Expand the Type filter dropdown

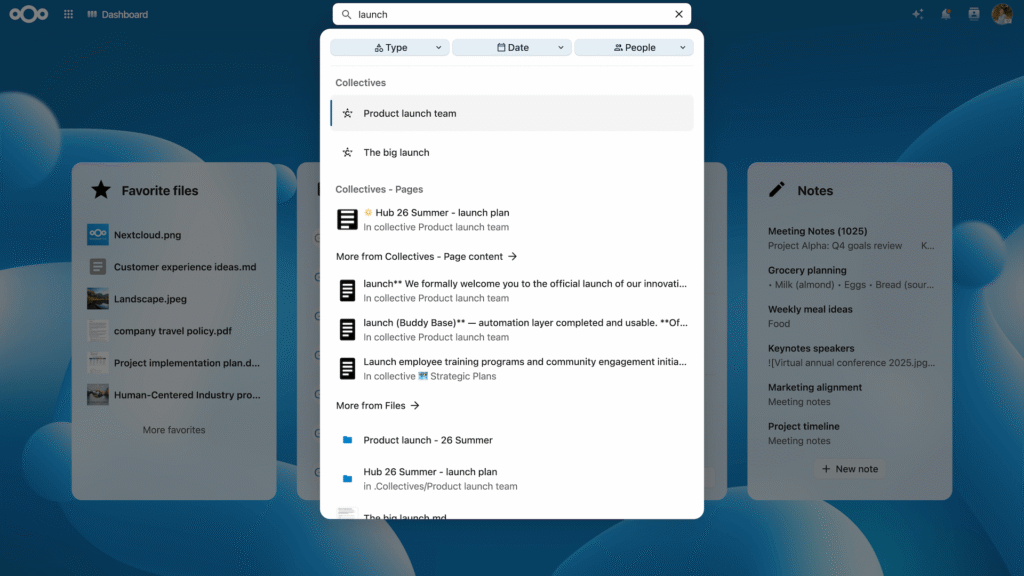390,48
